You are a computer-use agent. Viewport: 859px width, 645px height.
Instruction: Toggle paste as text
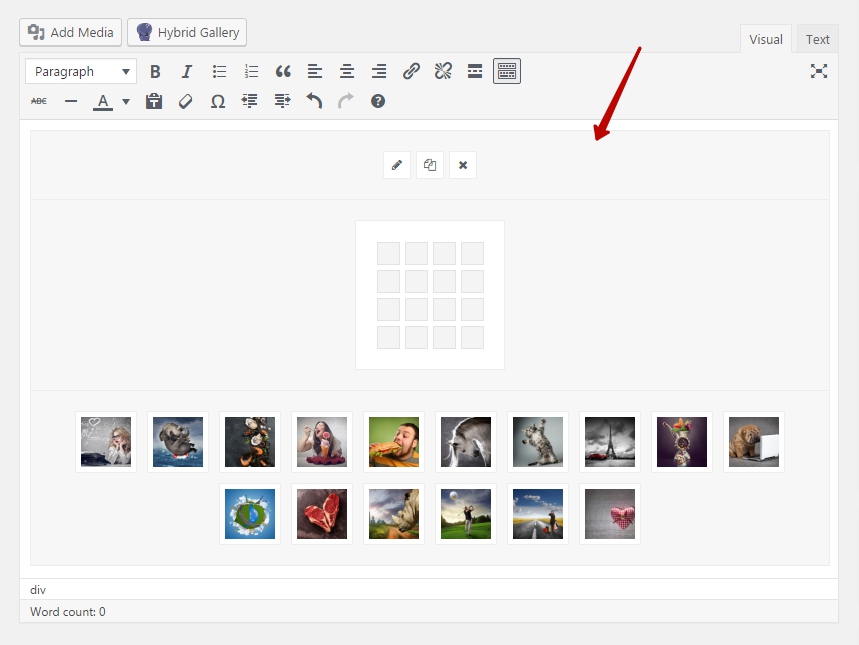point(154,101)
